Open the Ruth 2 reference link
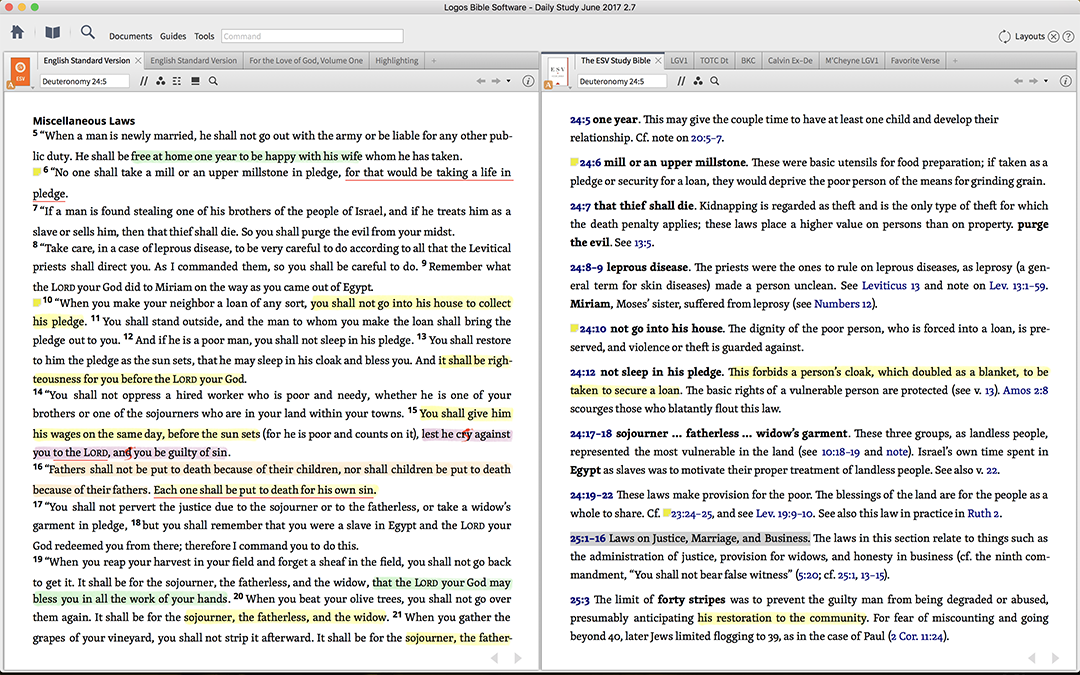The height and width of the screenshot is (675, 1080). pyautogui.click(x=984, y=514)
